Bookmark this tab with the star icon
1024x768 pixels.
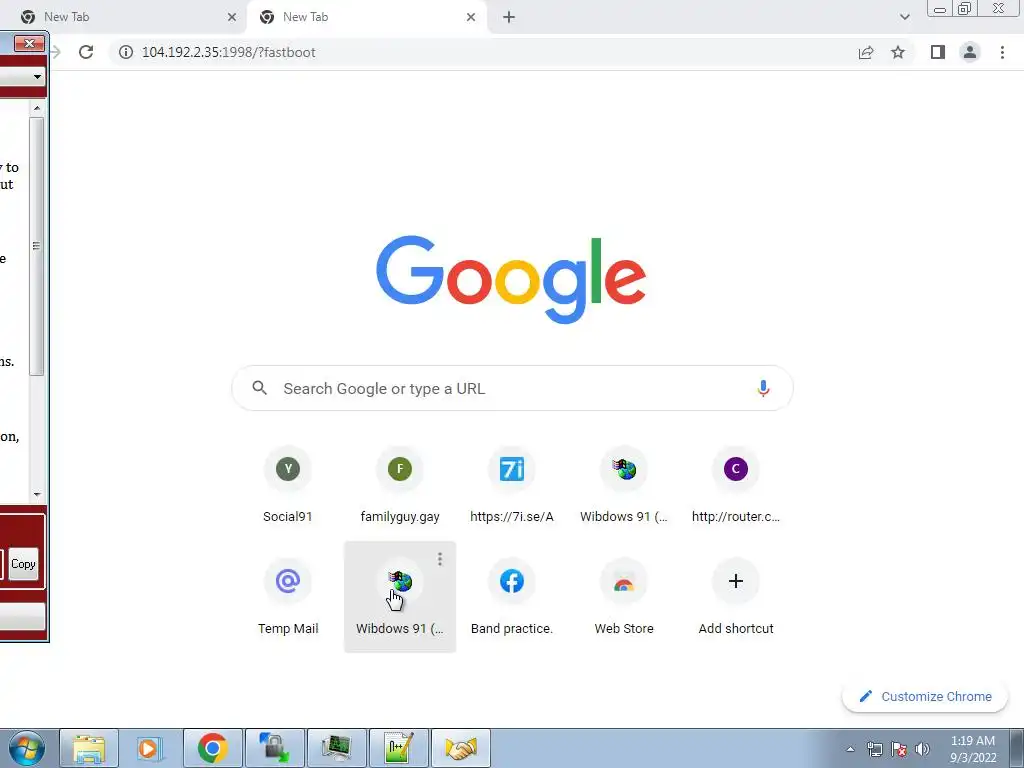(x=898, y=52)
